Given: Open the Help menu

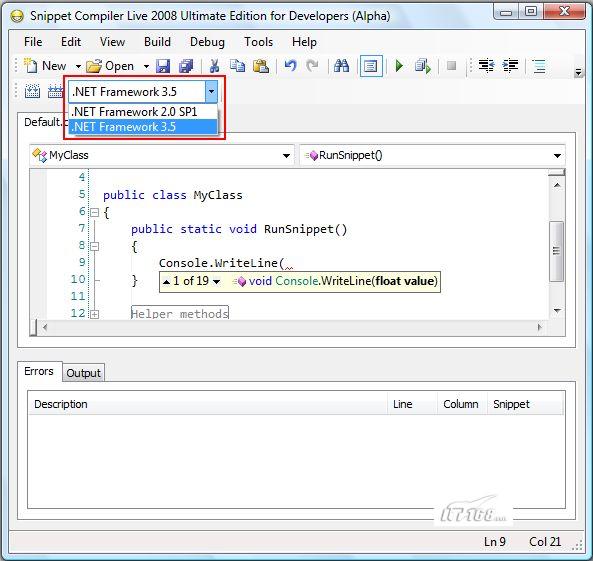Looking at the screenshot, I should click(304, 42).
